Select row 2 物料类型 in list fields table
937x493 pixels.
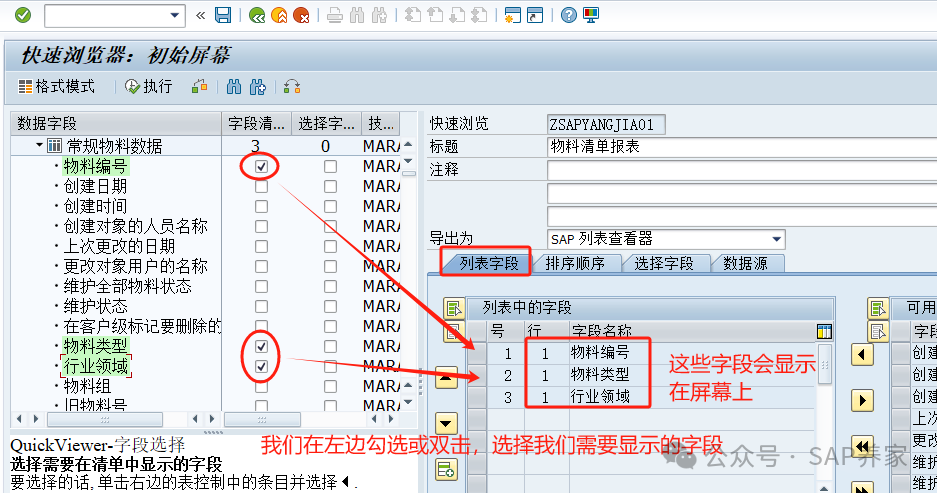pyautogui.click(x=476, y=375)
